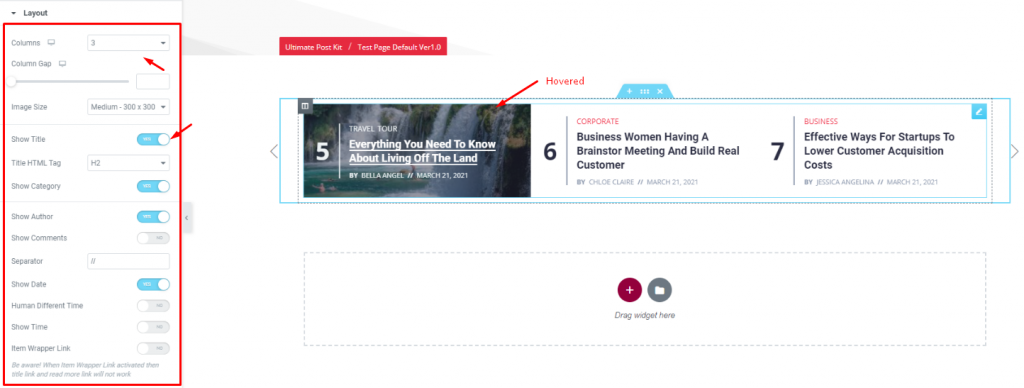Click responsive device icon next to Columns
This screenshot has width=1024, height=388.
(x=52, y=43)
